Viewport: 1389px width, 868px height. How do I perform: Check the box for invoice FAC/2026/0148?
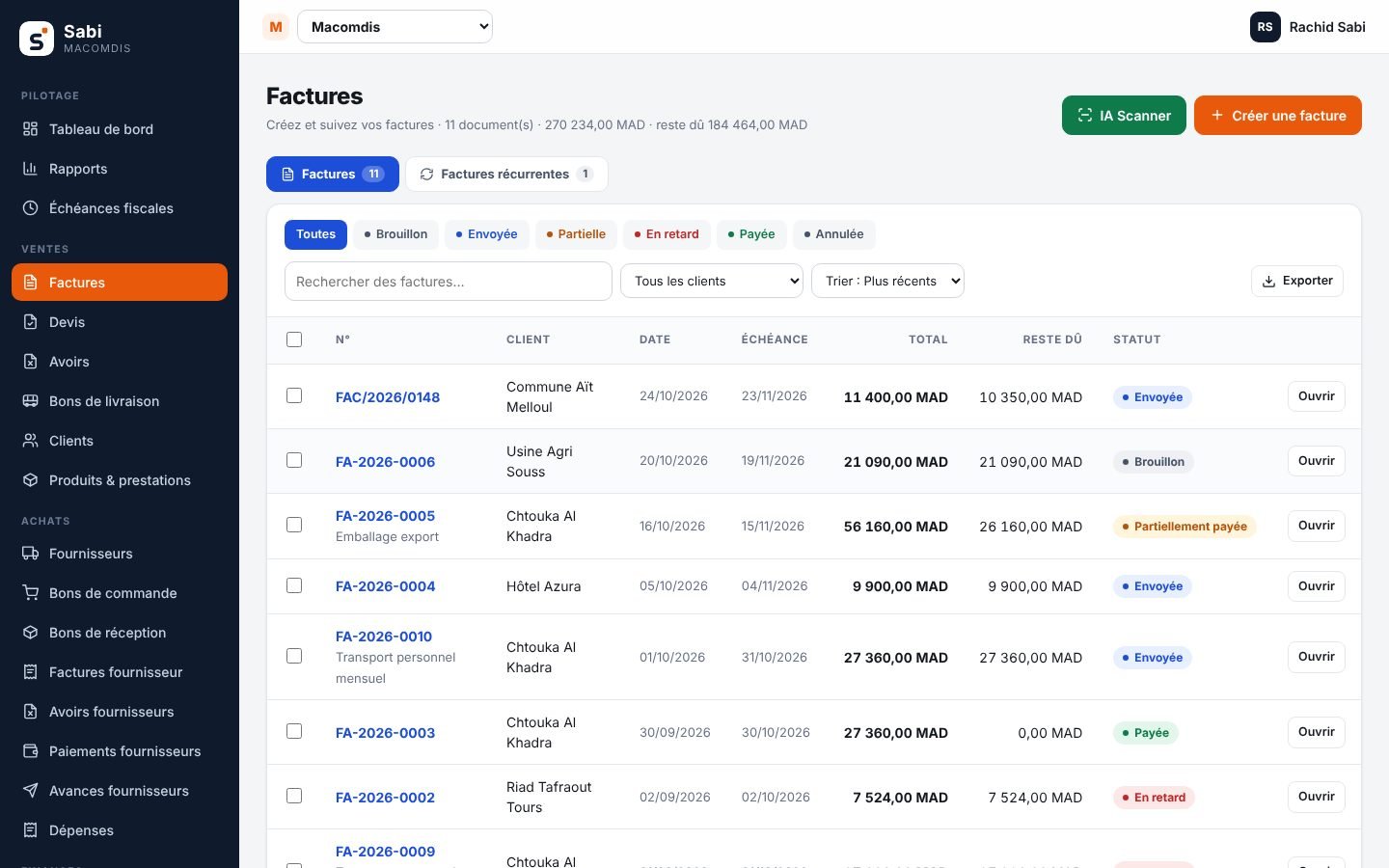(x=294, y=395)
